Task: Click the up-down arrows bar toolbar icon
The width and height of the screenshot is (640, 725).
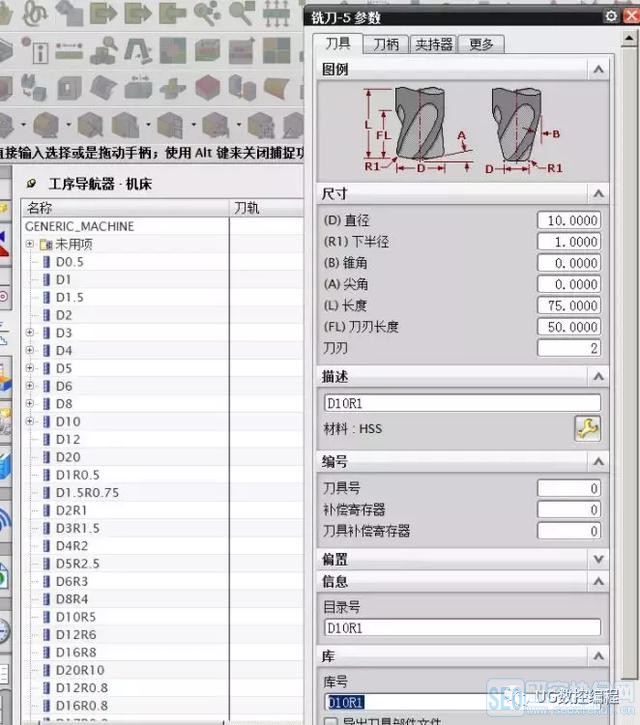Action: (276, 13)
